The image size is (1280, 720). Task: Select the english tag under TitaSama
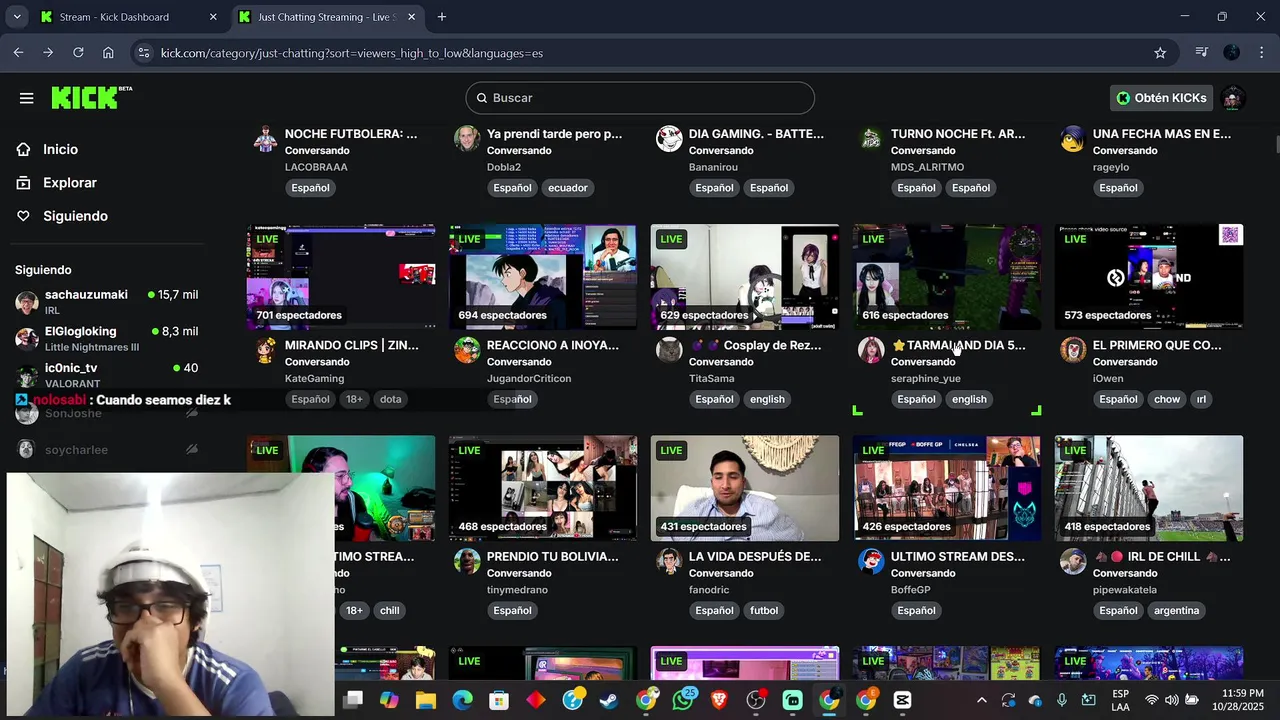pyautogui.click(x=767, y=399)
